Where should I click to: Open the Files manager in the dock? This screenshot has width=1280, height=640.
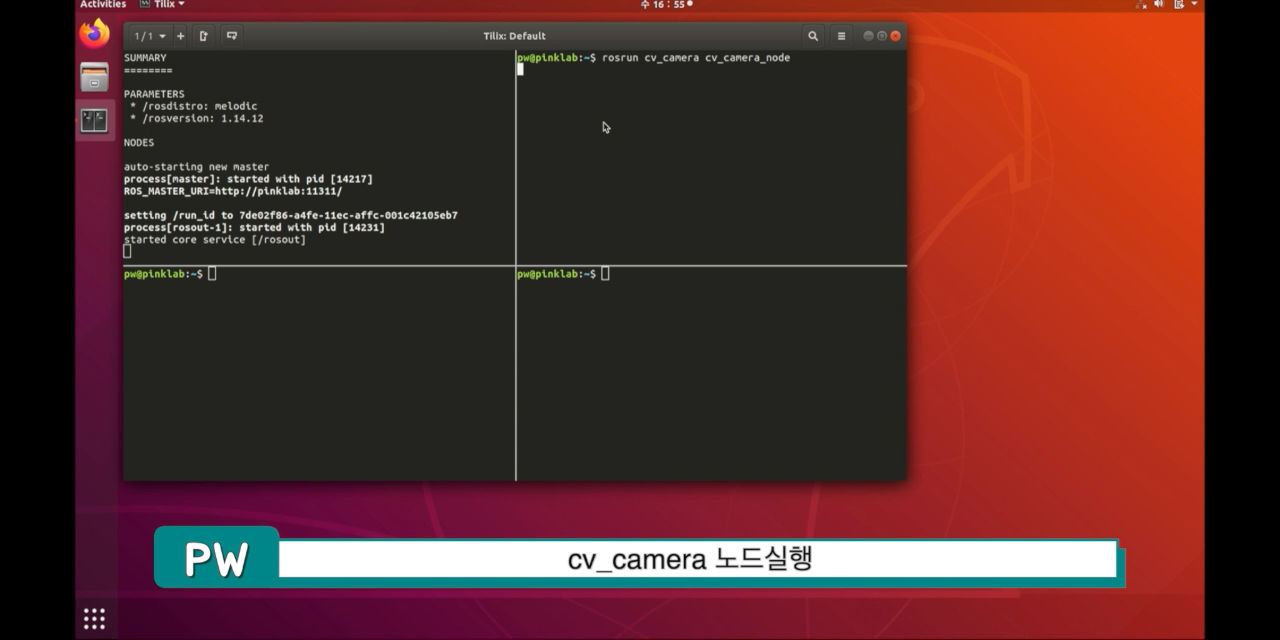(95, 77)
